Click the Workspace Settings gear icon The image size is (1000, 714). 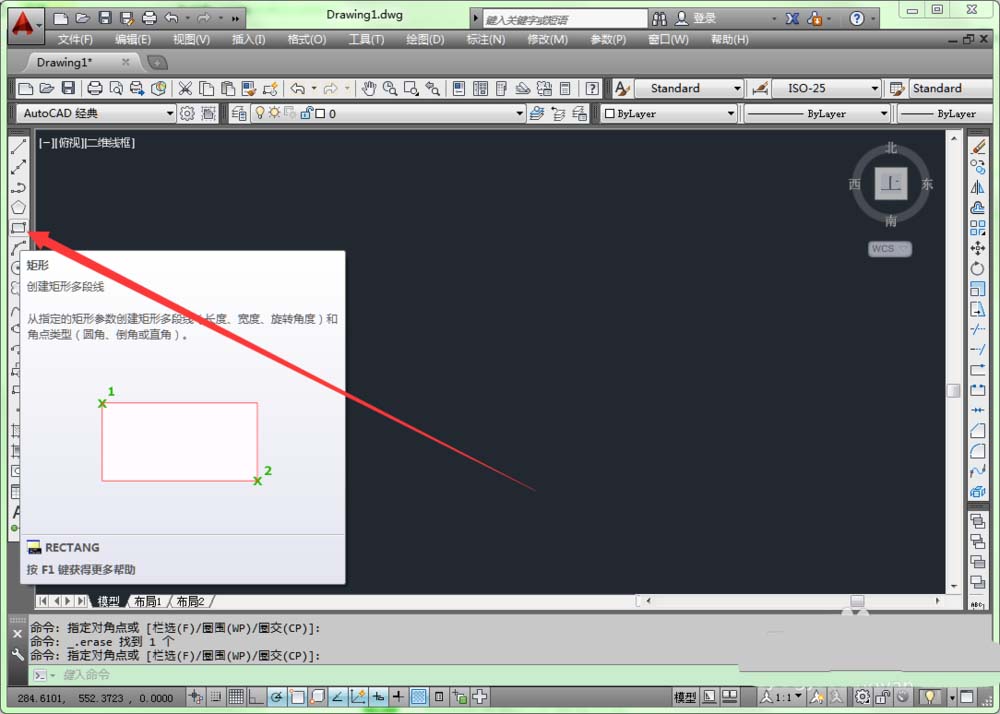point(187,113)
